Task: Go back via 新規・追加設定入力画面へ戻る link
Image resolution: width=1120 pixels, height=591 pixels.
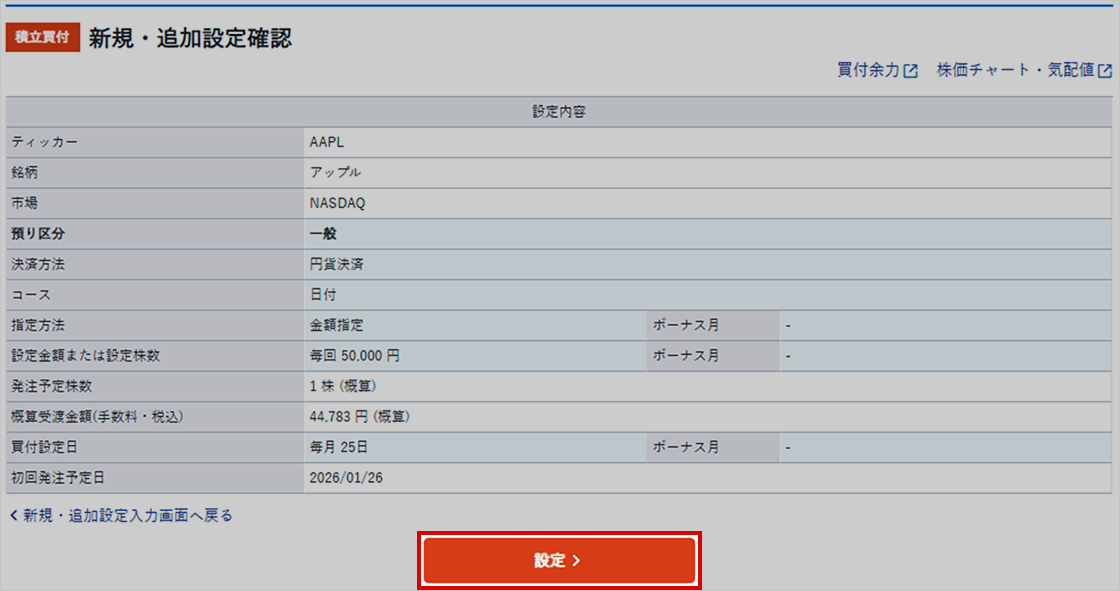Action: [127, 516]
